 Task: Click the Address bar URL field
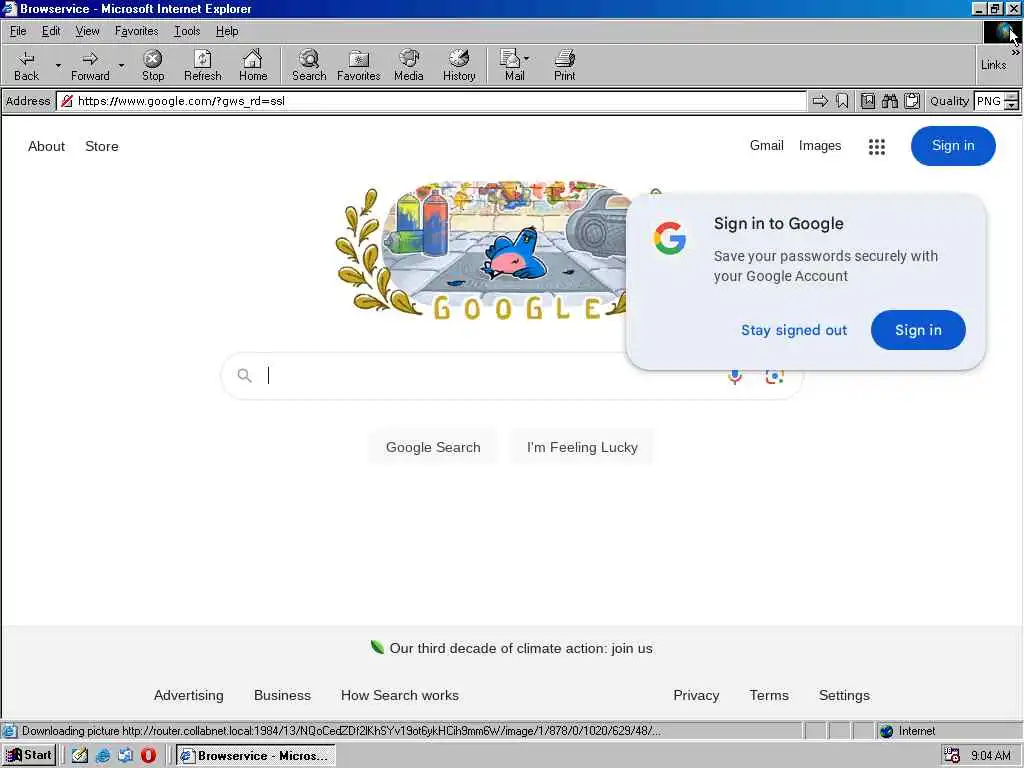431,101
